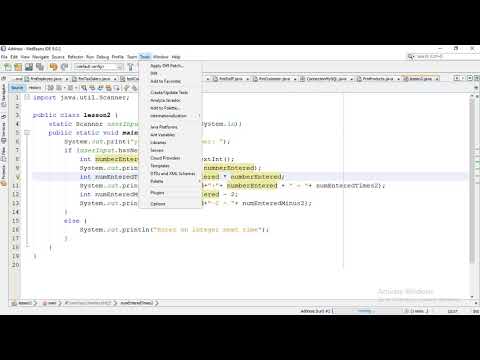Expand the Palette submenu arrow

click(199, 181)
